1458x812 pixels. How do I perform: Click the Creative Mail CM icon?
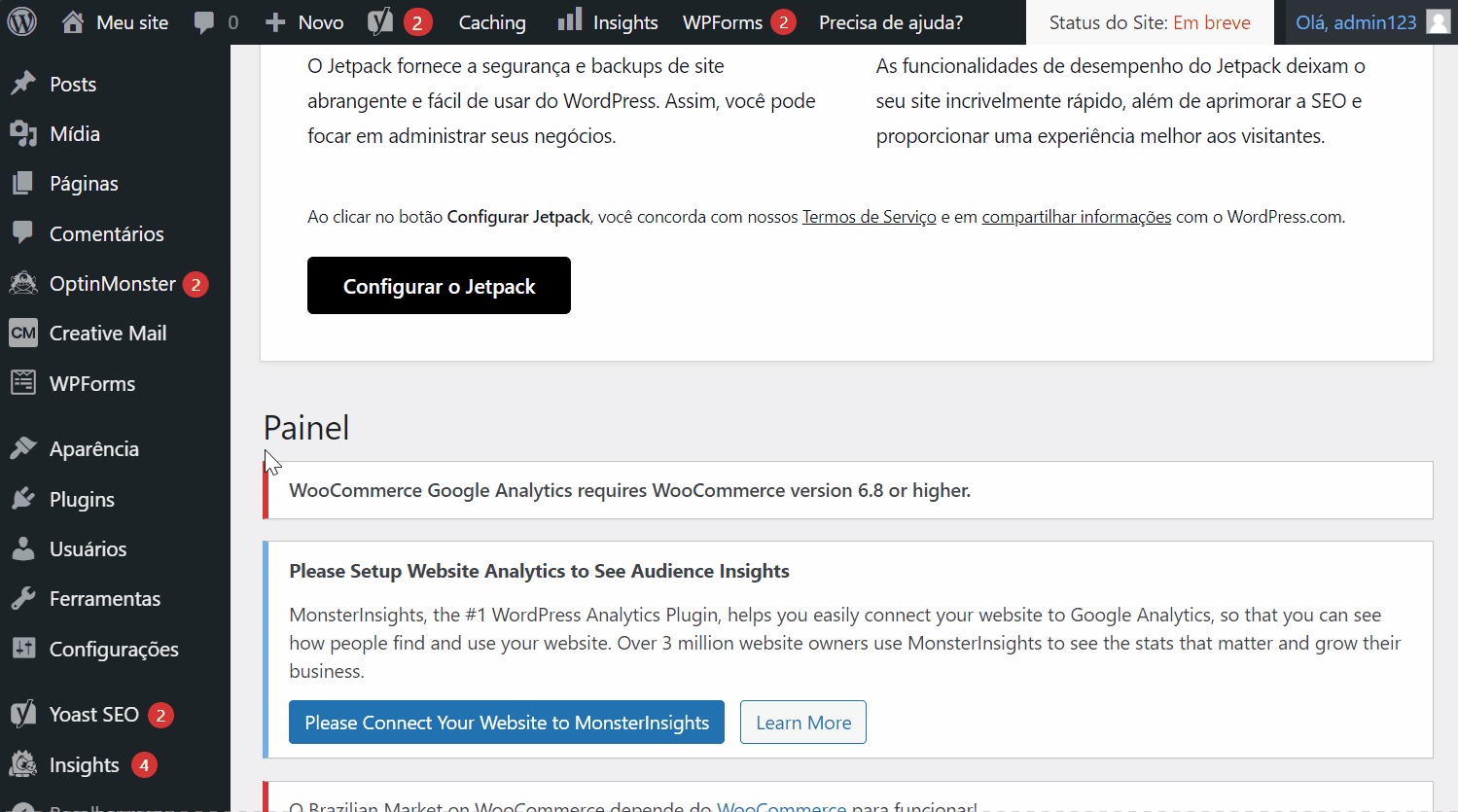point(23,333)
